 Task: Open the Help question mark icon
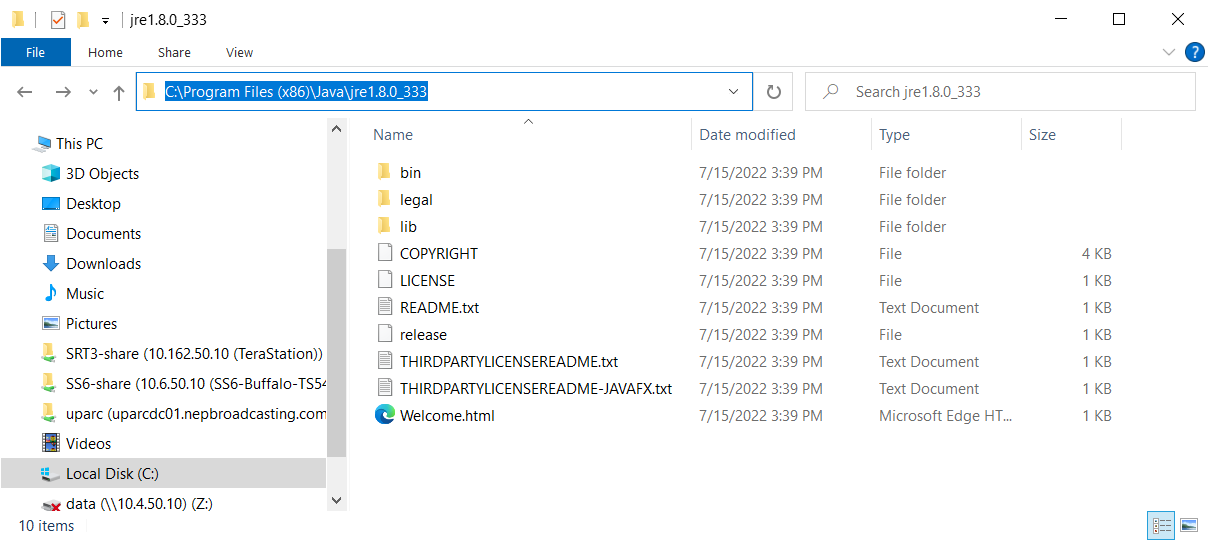[x=1194, y=52]
